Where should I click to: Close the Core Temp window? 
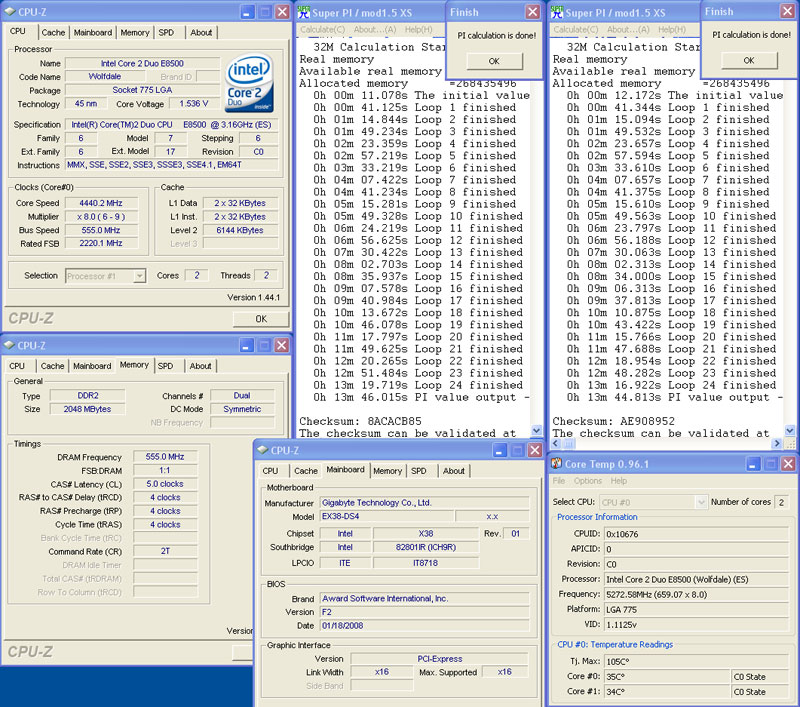pos(788,464)
